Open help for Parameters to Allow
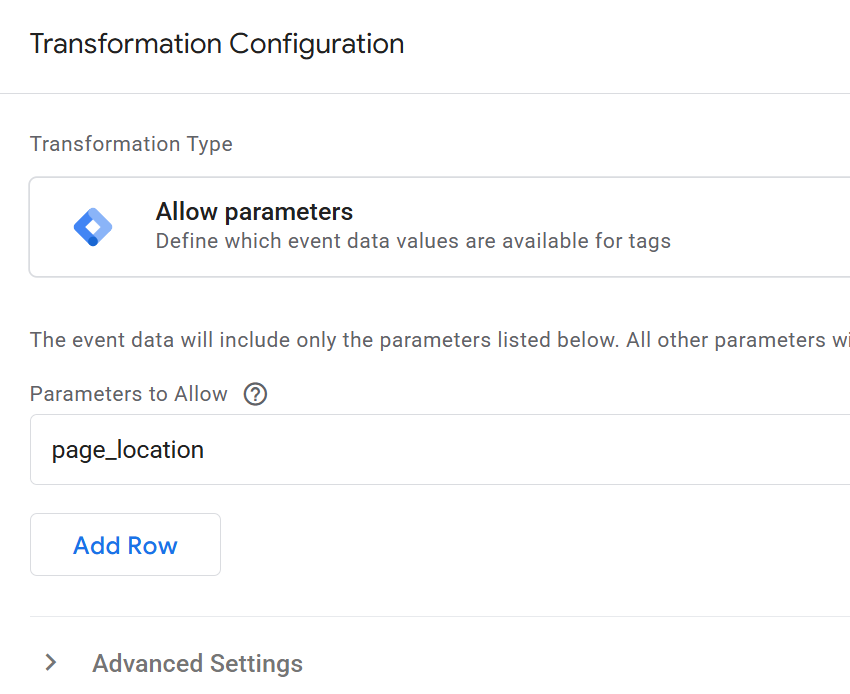The width and height of the screenshot is (850, 694). [x=255, y=394]
